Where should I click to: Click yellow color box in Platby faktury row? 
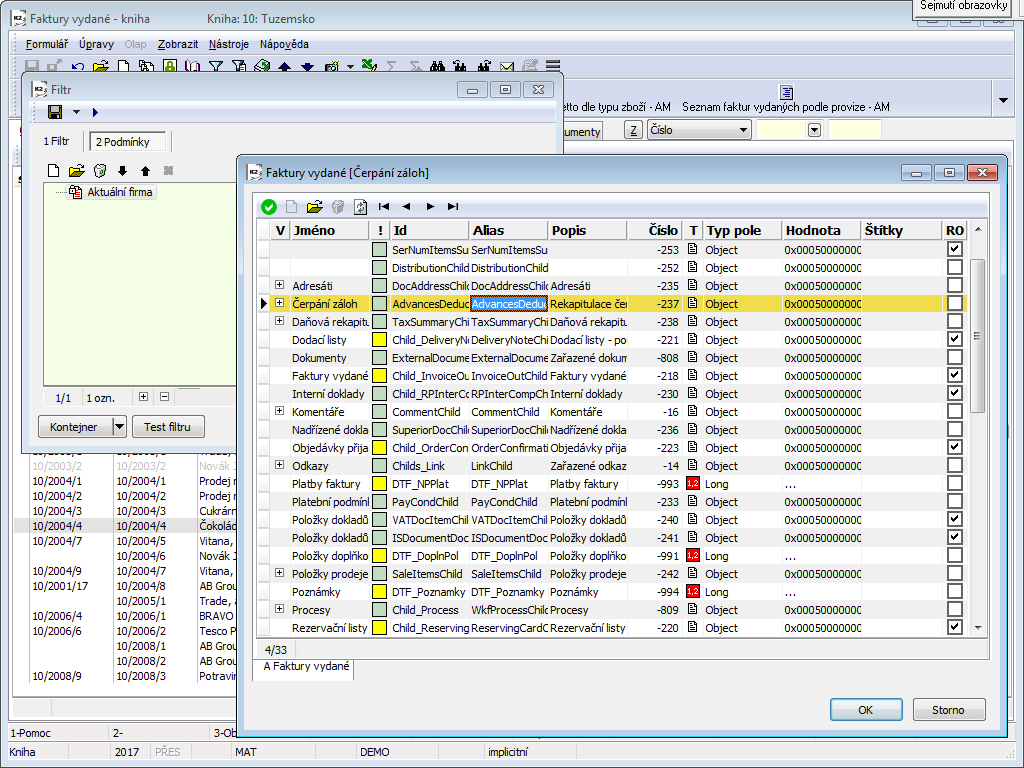379,484
